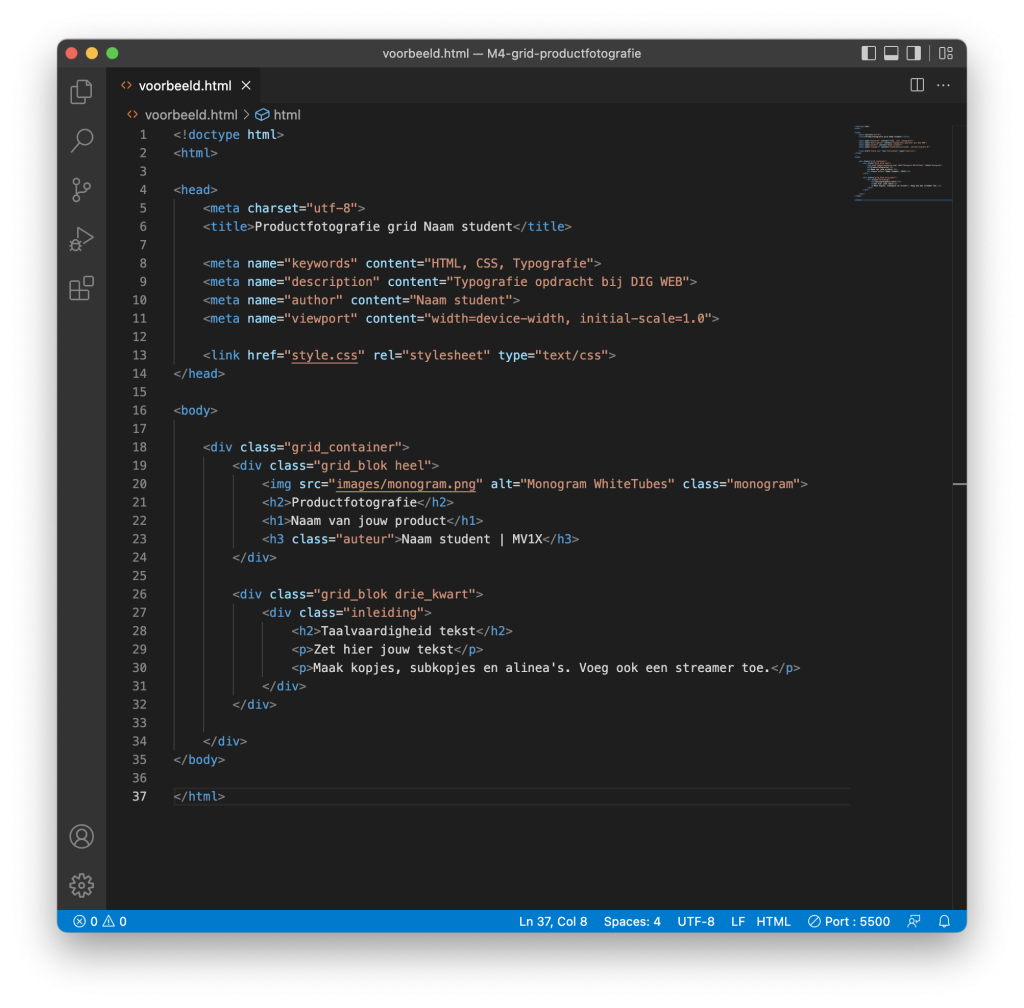Click the errors and warnings status indicator
Image resolution: width=1024 pixels, height=1008 pixels.
(100, 921)
